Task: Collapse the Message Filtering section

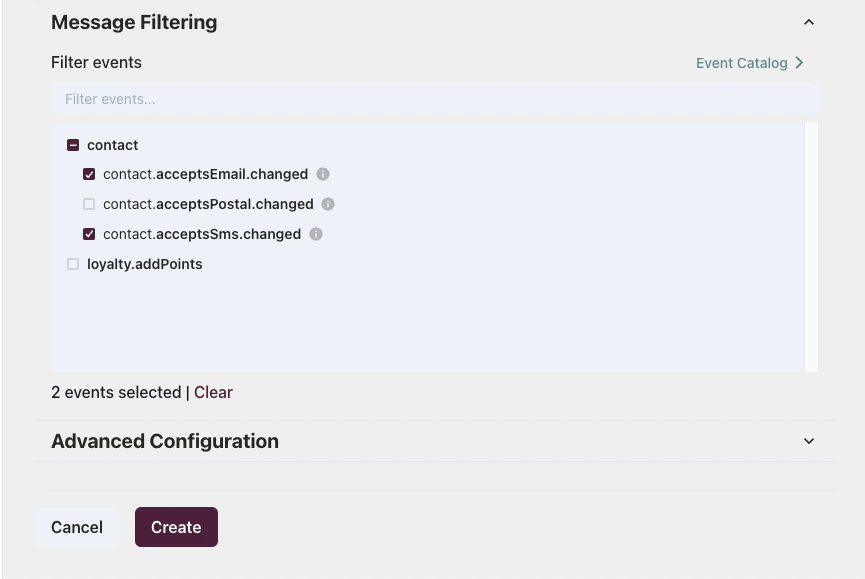Action: click(810, 21)
